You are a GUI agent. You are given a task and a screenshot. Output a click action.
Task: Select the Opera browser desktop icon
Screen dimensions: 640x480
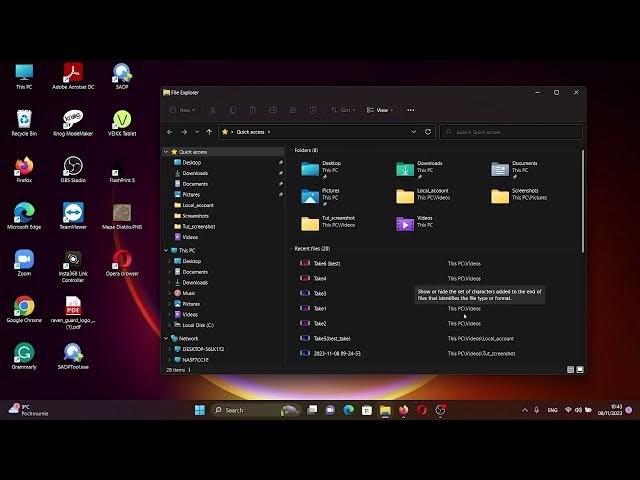tap(122, 263)
